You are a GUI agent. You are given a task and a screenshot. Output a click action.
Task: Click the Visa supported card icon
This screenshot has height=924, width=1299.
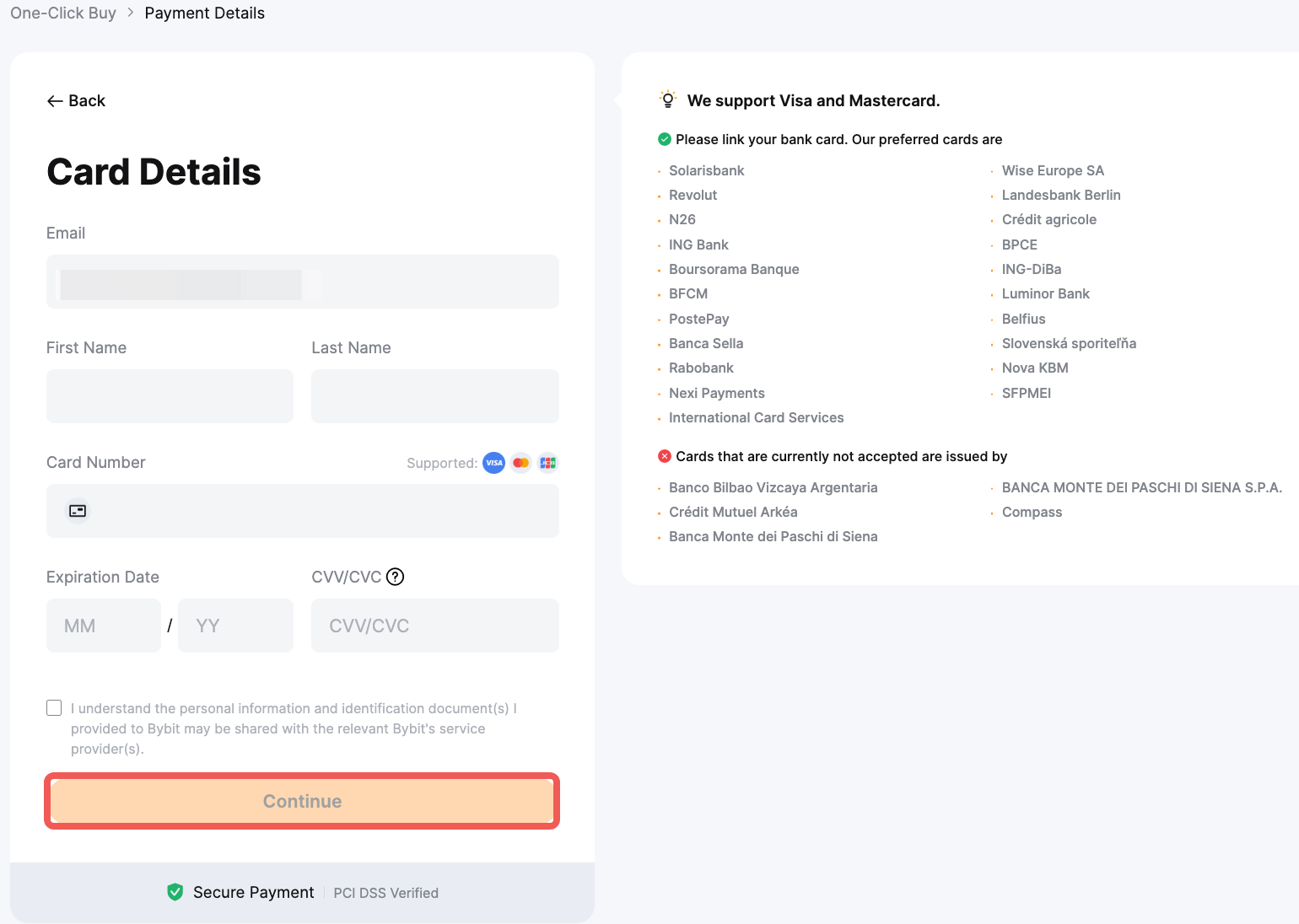[x=493, y=463]
